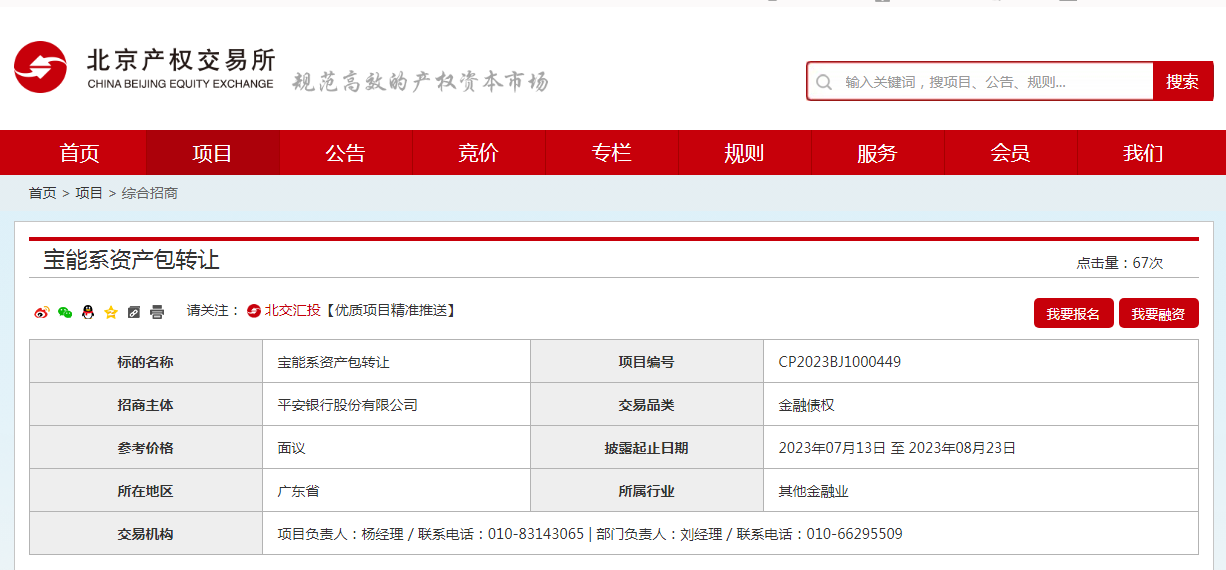Open the 首页 navigation tab

(80, 153)
